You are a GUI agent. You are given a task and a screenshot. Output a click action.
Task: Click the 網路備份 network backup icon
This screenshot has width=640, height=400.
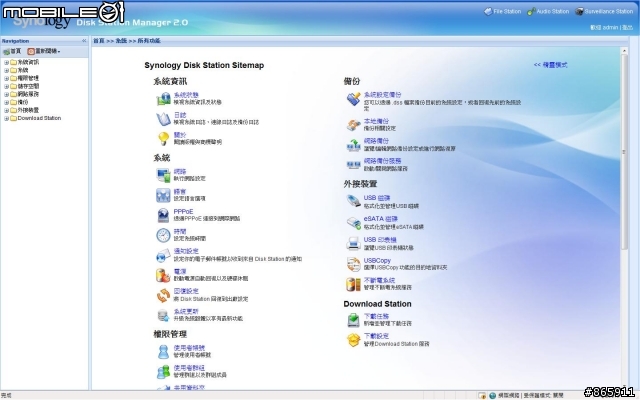pos(353,145)
